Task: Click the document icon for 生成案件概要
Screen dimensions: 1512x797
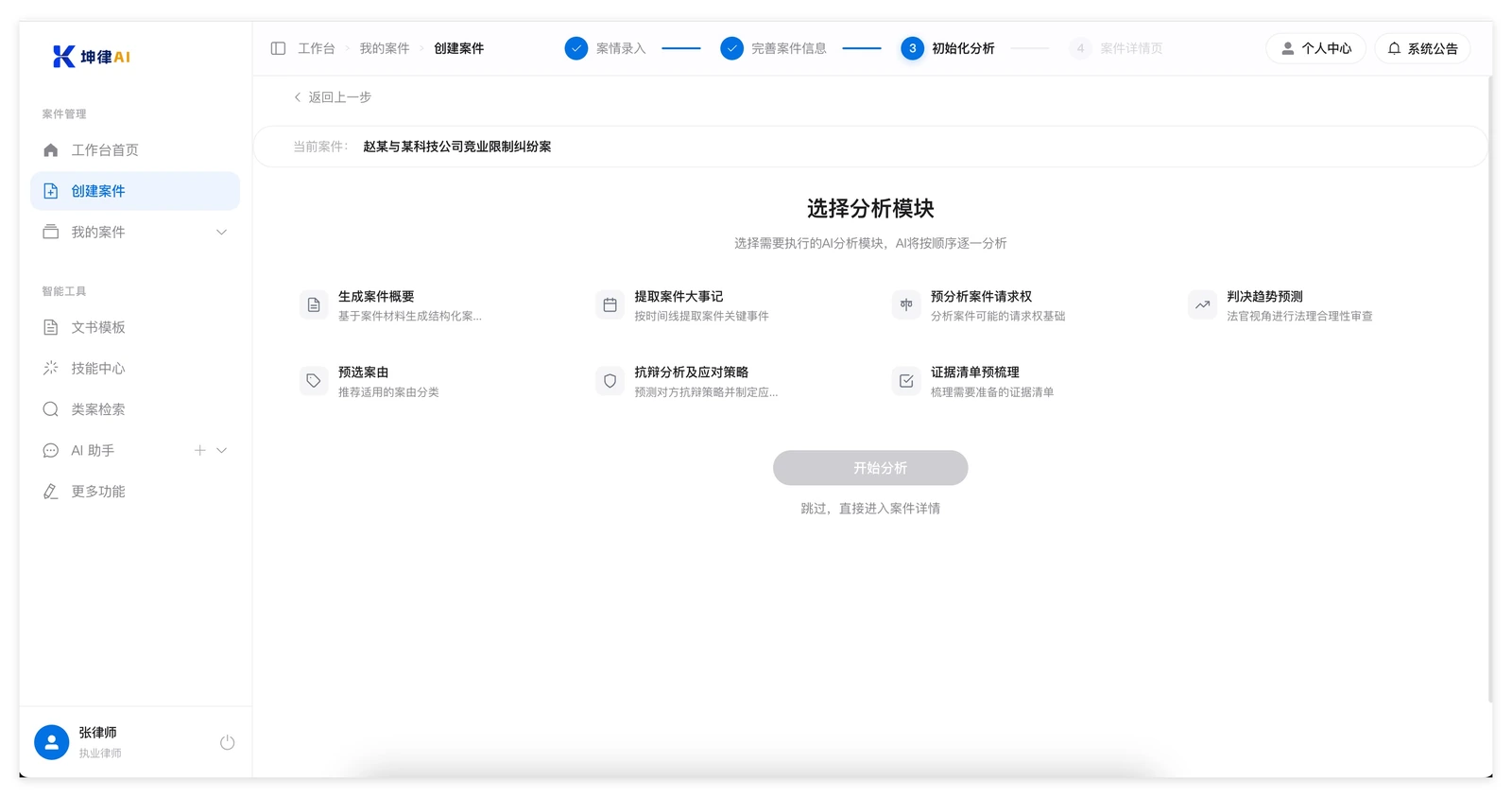Action: pyautogui.click(x=314, y=305)
